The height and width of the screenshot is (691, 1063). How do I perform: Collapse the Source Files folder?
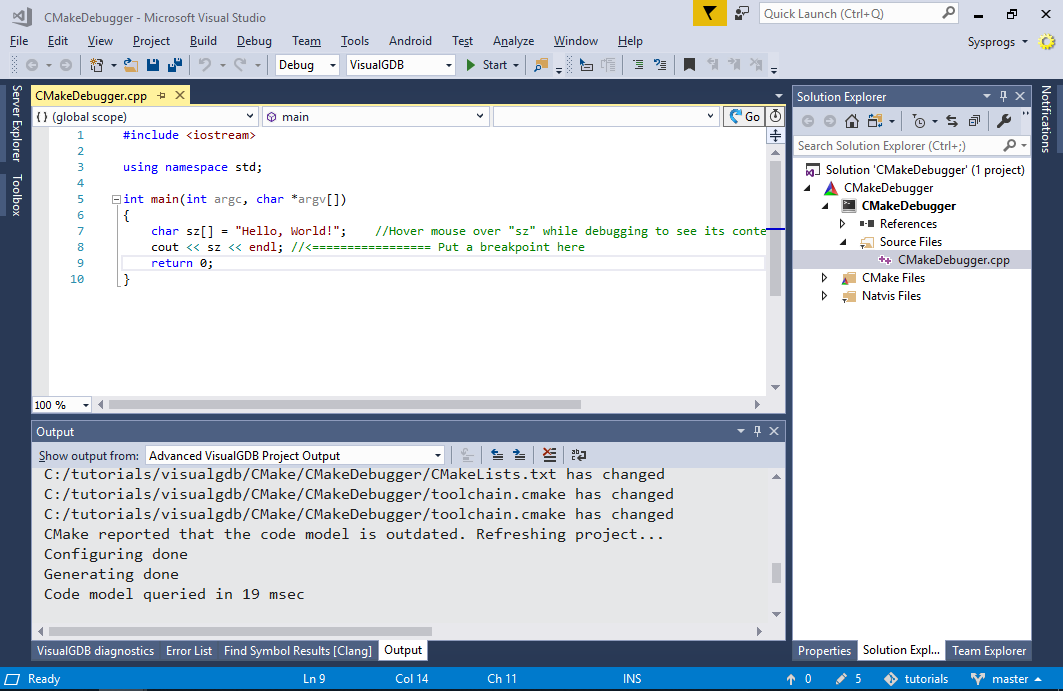(843, 242)
